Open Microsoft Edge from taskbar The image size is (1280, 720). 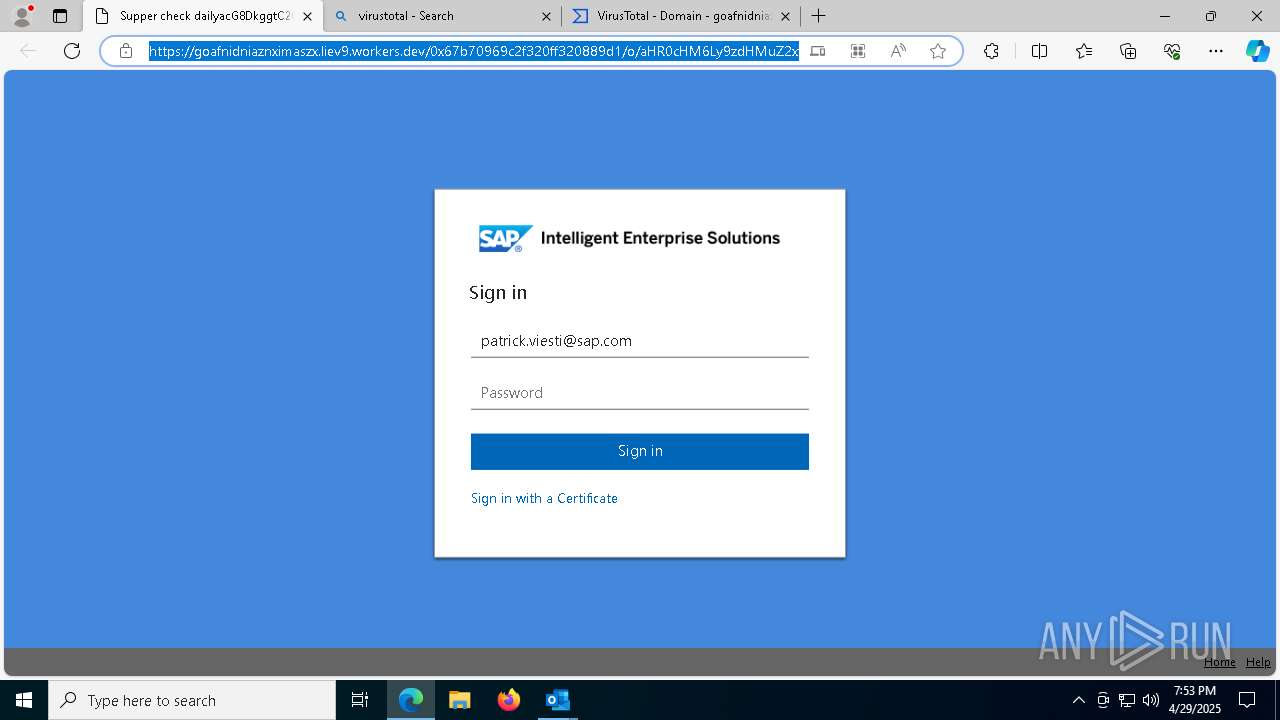[x=411, y=700]
